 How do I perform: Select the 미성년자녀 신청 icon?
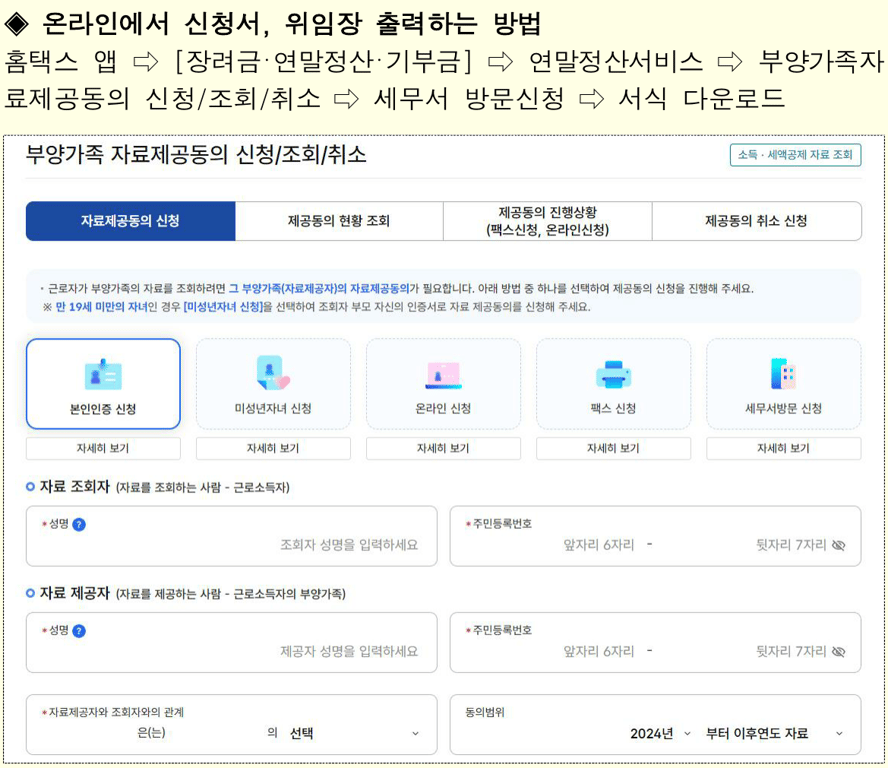coord(273,373)
